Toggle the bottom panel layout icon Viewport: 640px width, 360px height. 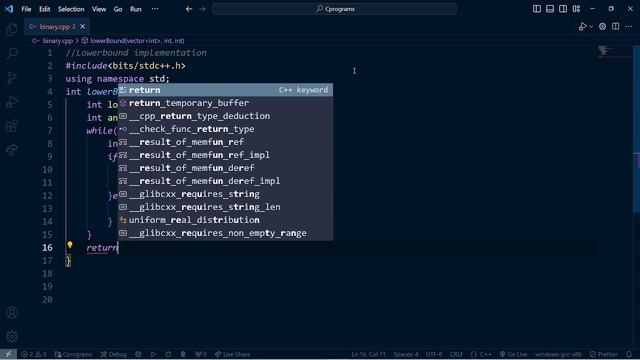pos(550,9)
